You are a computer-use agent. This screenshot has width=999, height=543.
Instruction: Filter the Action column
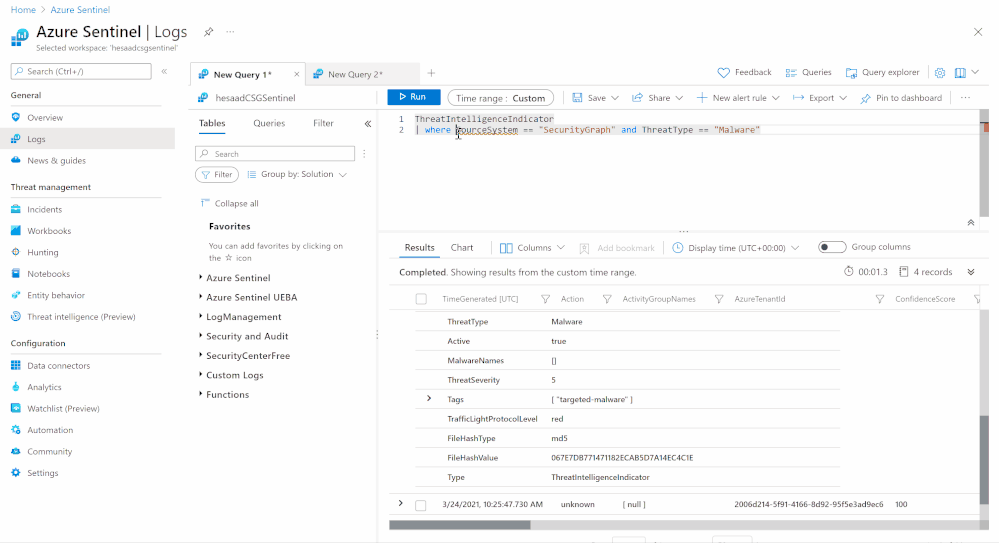(607, 299)
